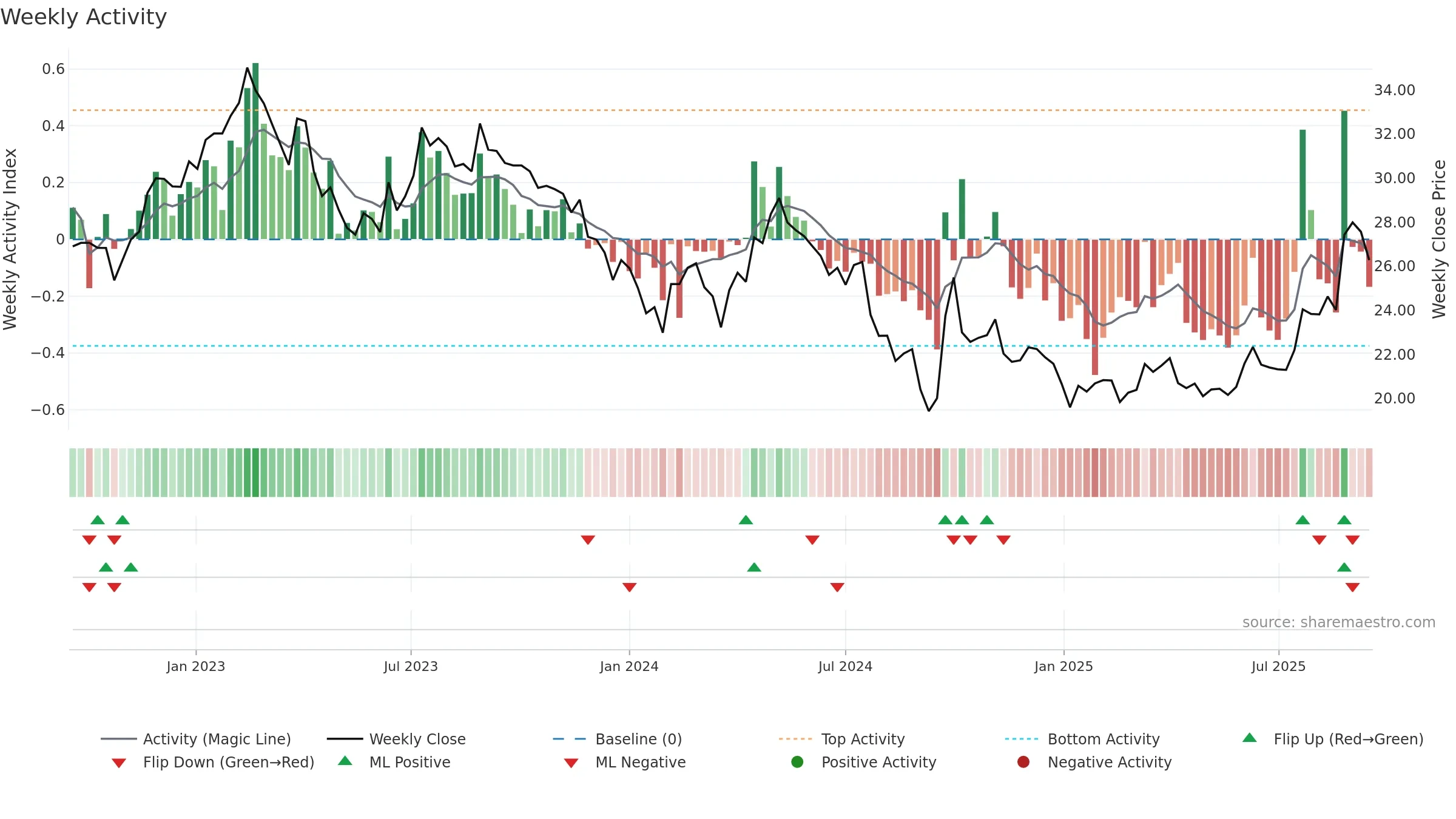The height and width of the screenshot is (819, 1456).
Task: Select the Jul 2023 x-axis label
Action: coord(411,666)
